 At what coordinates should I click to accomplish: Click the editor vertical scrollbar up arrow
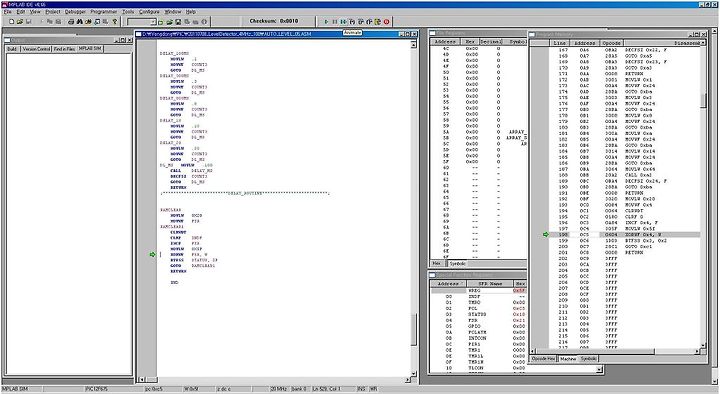pos(413,44)
